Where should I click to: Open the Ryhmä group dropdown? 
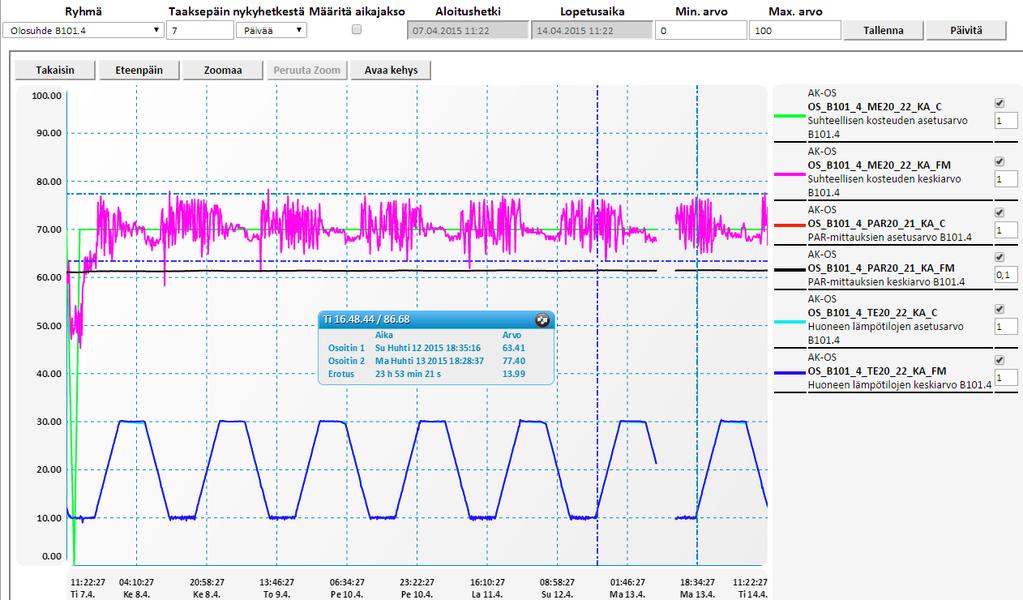coord(84,30)
